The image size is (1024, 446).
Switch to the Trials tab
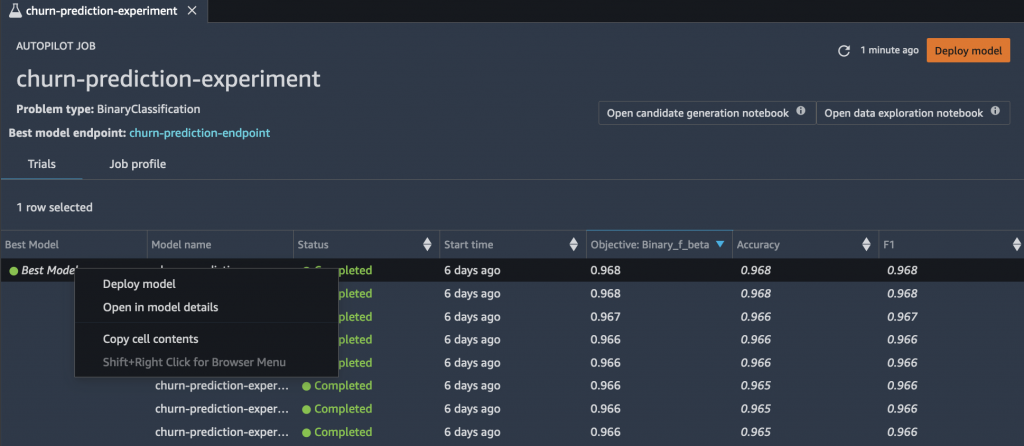[x=42, y=164]
